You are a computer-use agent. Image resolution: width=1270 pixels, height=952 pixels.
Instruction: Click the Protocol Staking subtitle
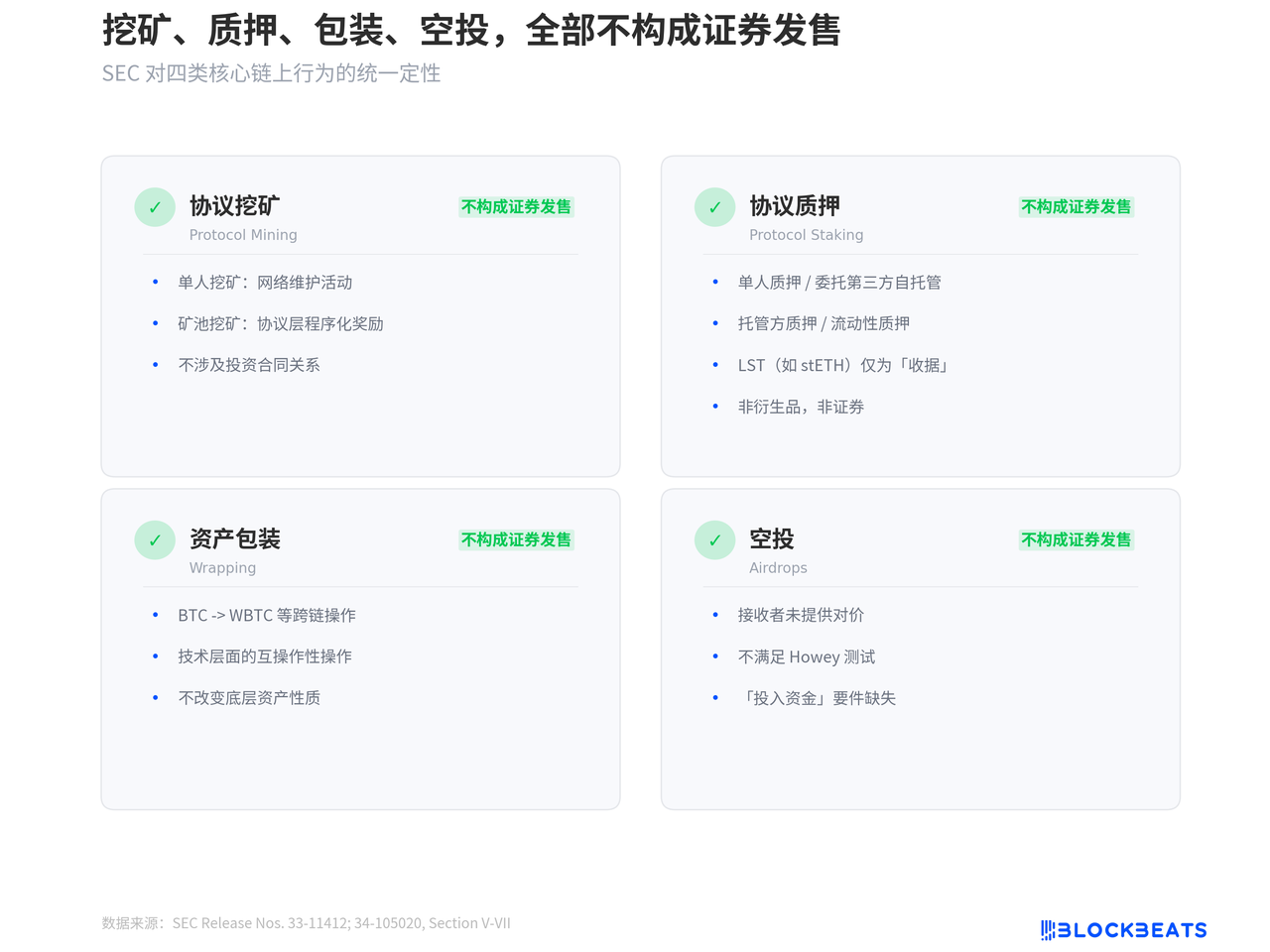tap(806, 235)
